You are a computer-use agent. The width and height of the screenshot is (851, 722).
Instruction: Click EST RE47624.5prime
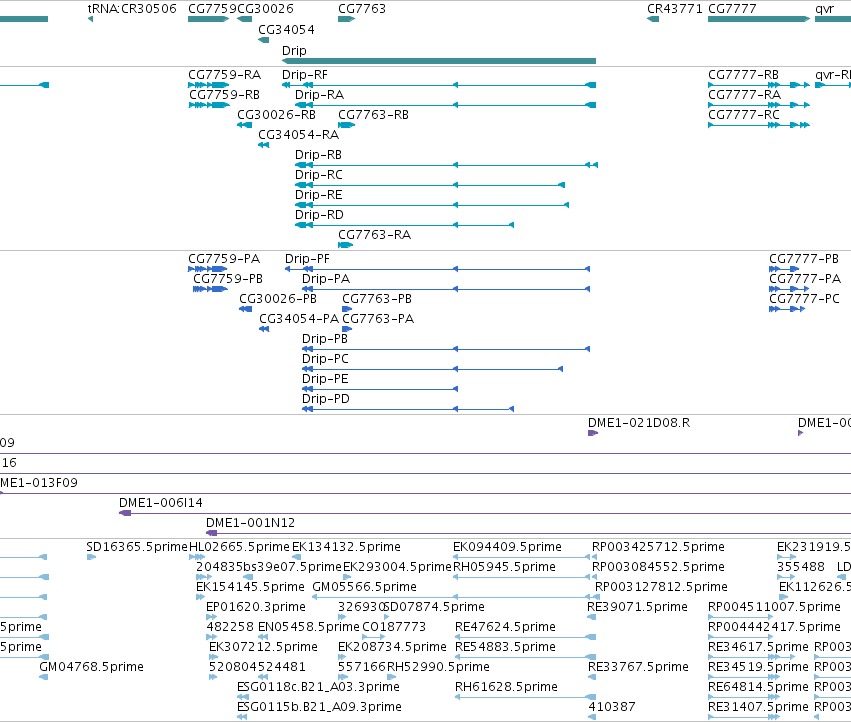click(x=505, y=627)
